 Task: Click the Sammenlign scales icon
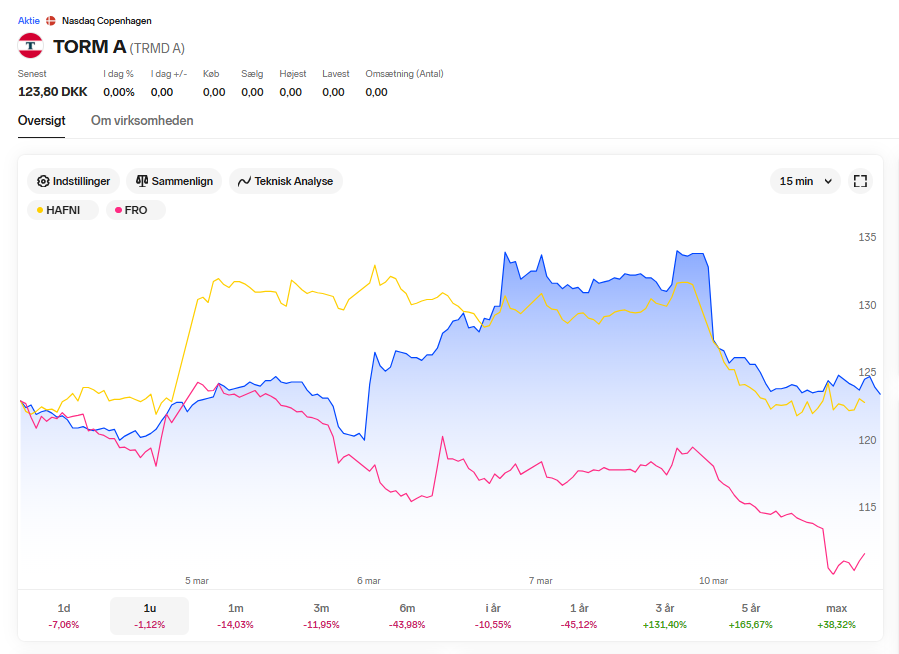point(142,181)
